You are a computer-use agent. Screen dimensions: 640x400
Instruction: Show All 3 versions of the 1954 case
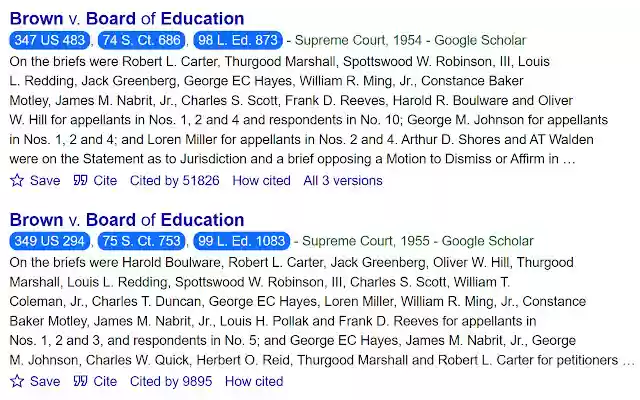(343, 181)
